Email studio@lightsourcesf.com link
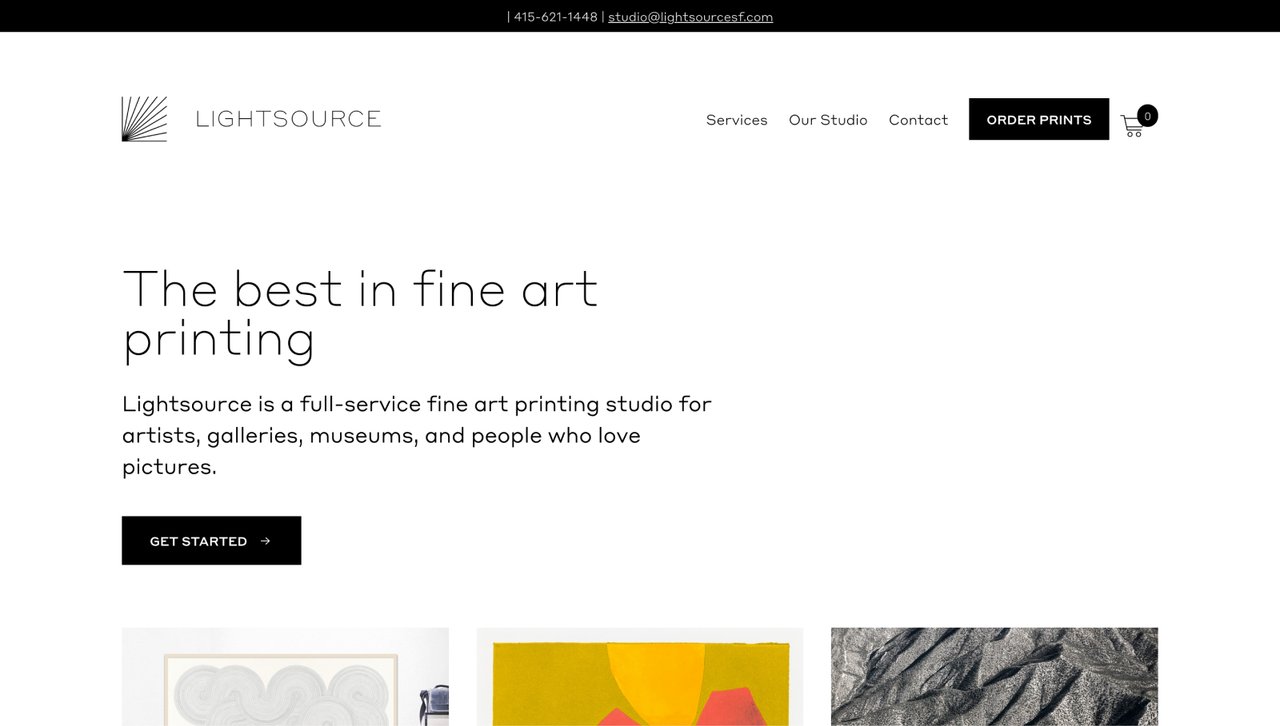 coord(690,17)
